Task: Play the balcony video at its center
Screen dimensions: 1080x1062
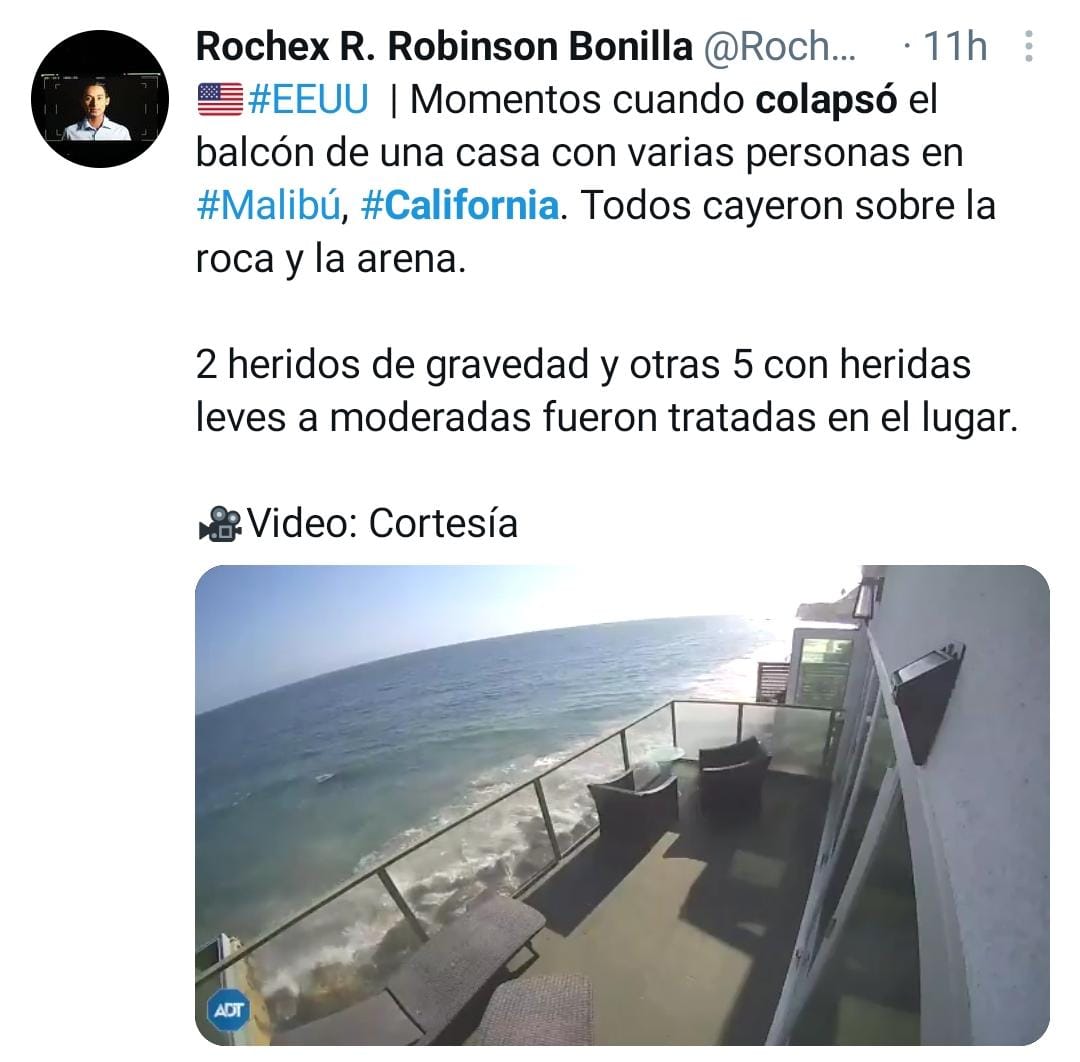Action: pos(622,804)
